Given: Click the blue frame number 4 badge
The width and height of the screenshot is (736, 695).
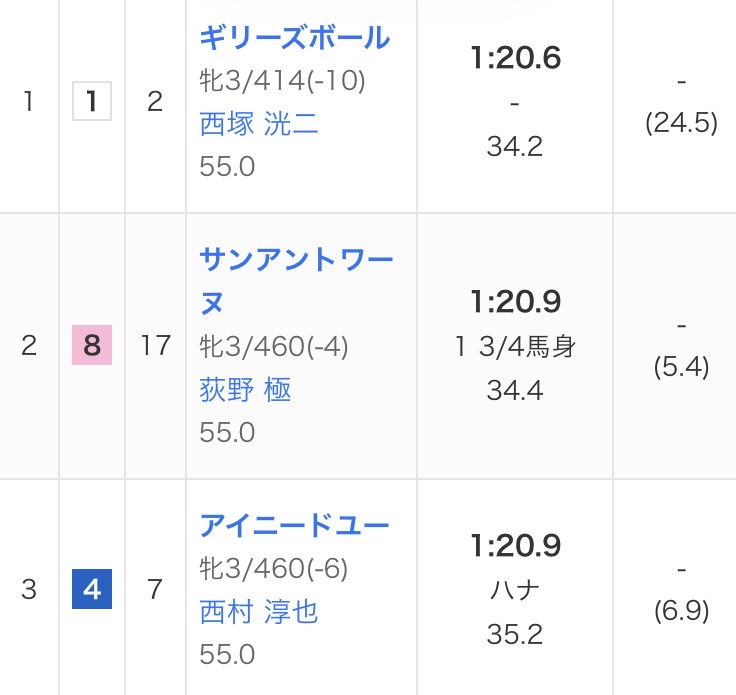Looking at the screenshot, I should (x=92, y=590).
